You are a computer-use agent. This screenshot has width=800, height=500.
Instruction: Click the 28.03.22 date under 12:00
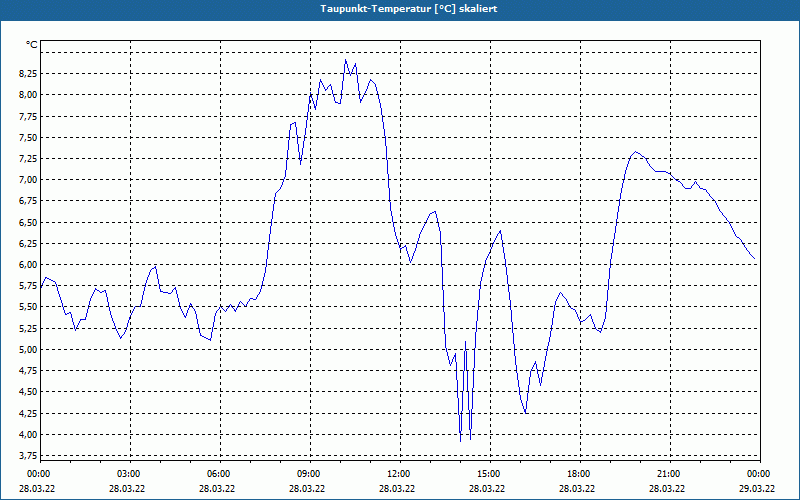point(396,488)
